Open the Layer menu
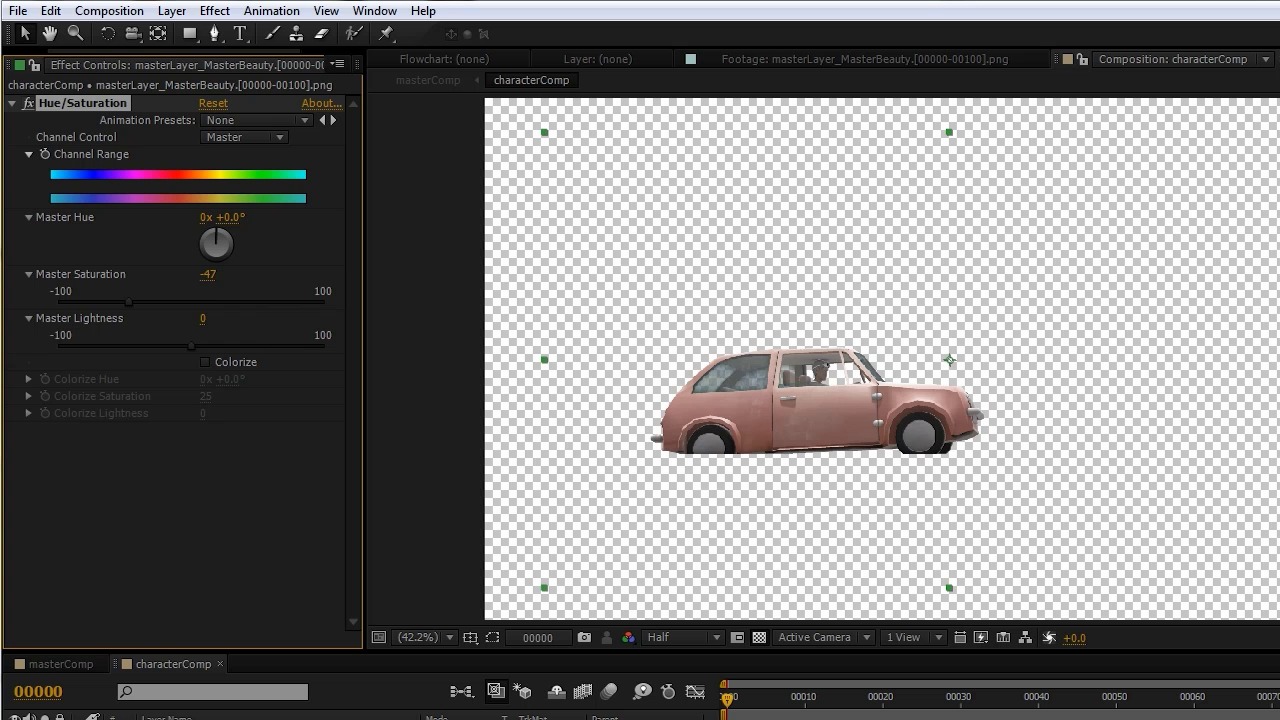Screen dimensions: 1280x720 171,11
